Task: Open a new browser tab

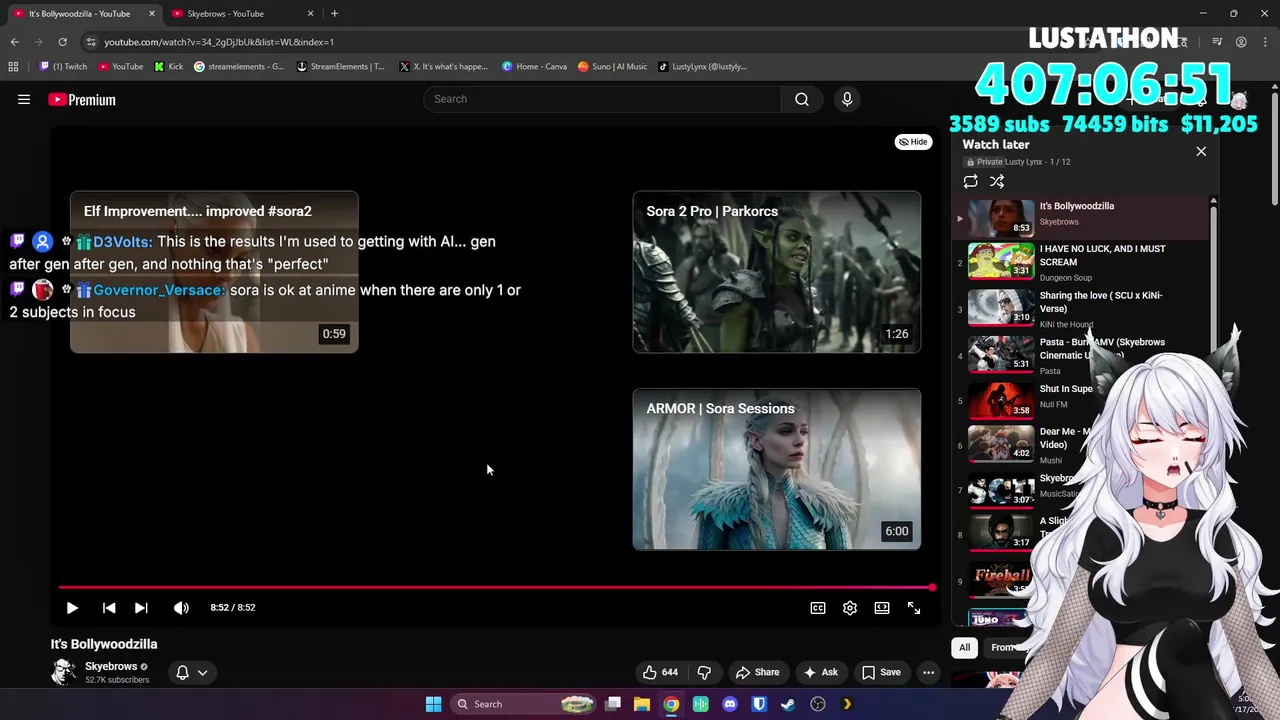Action: 334,14
